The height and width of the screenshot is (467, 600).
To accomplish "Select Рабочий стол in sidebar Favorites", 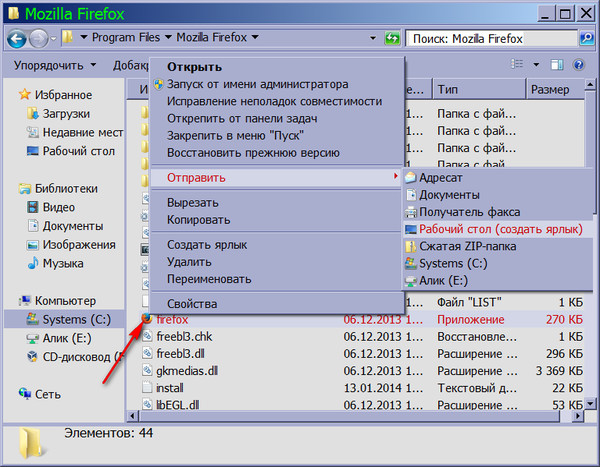I will tap(70, 151).
